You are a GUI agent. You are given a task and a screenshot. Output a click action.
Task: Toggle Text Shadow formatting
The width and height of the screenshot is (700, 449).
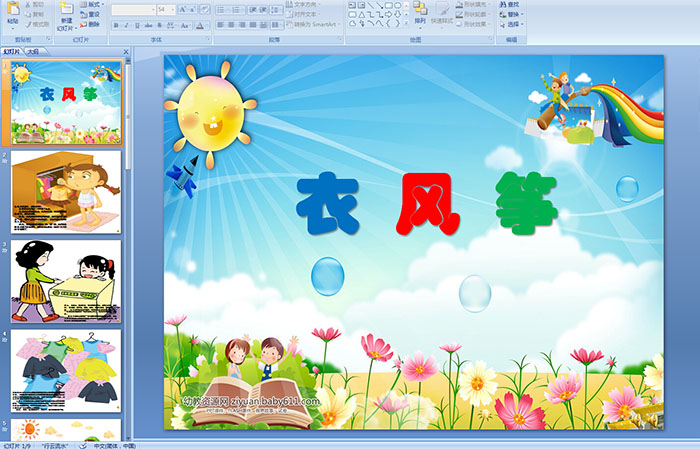pyautogui.click(x=159, y=25)
